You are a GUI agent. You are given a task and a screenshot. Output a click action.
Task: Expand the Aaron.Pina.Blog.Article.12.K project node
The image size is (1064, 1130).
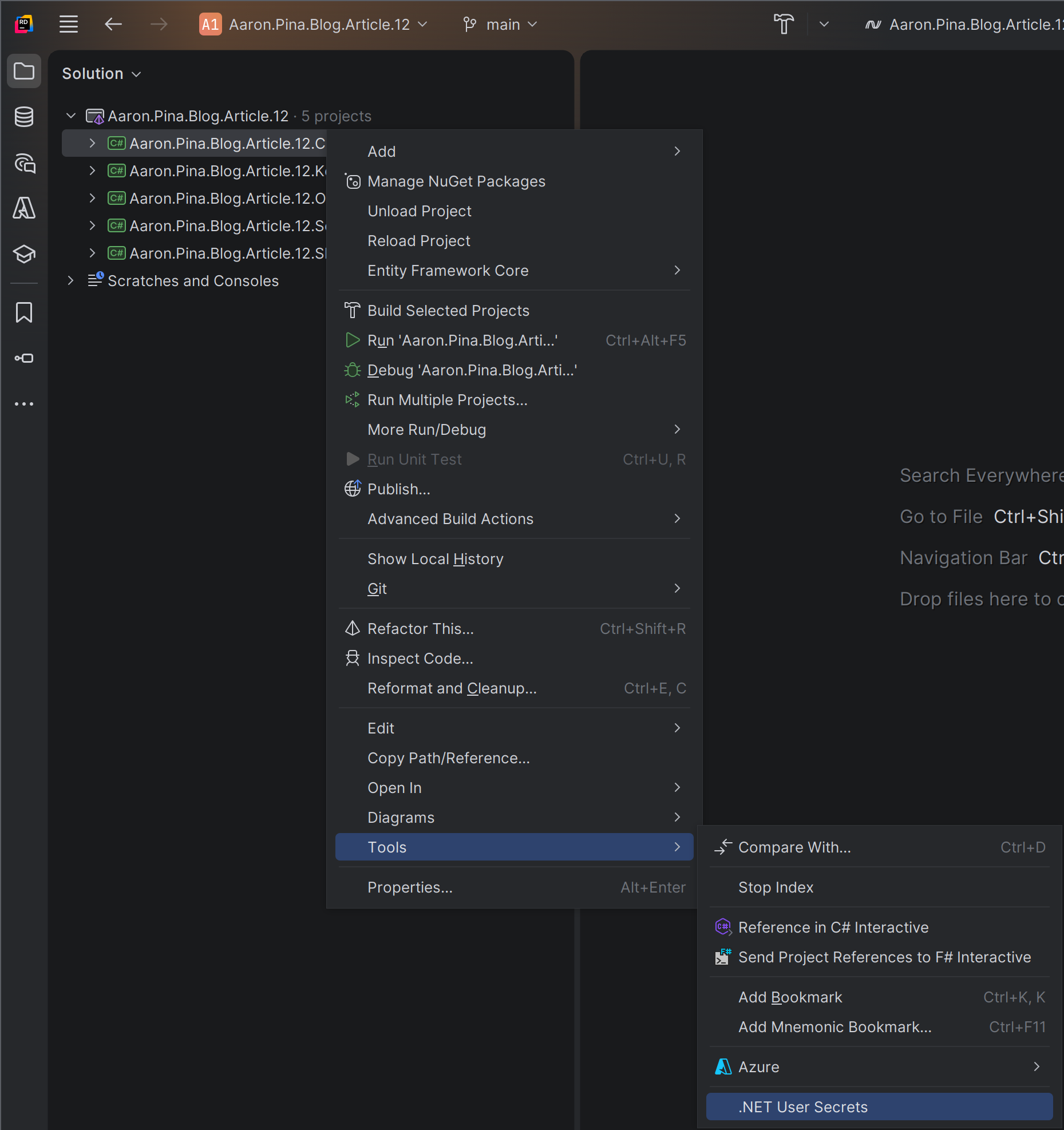[x=92, y=171]
